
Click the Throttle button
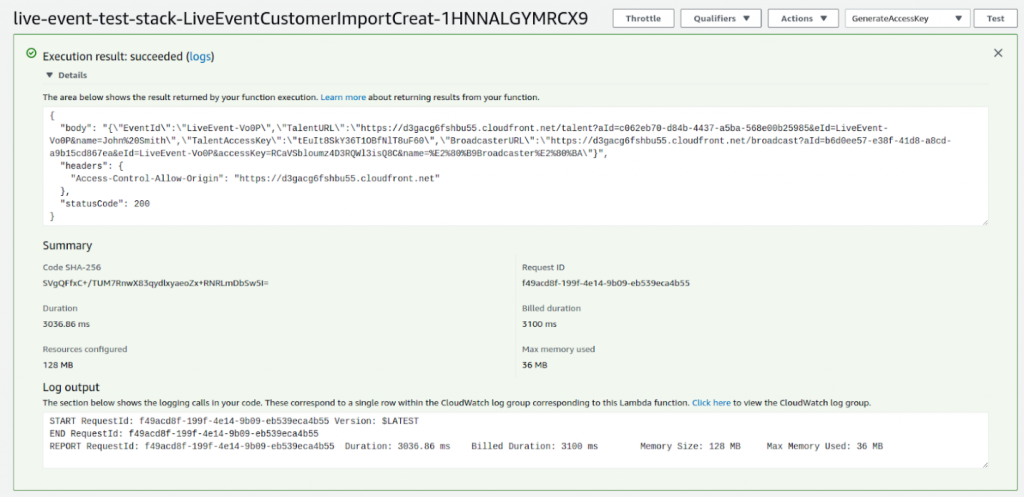coord(643,18)
